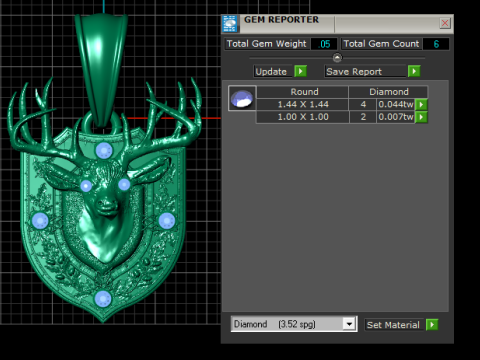Select the gem on shield's left edge
Screen dimensions: 480x360
pos(40,221)
